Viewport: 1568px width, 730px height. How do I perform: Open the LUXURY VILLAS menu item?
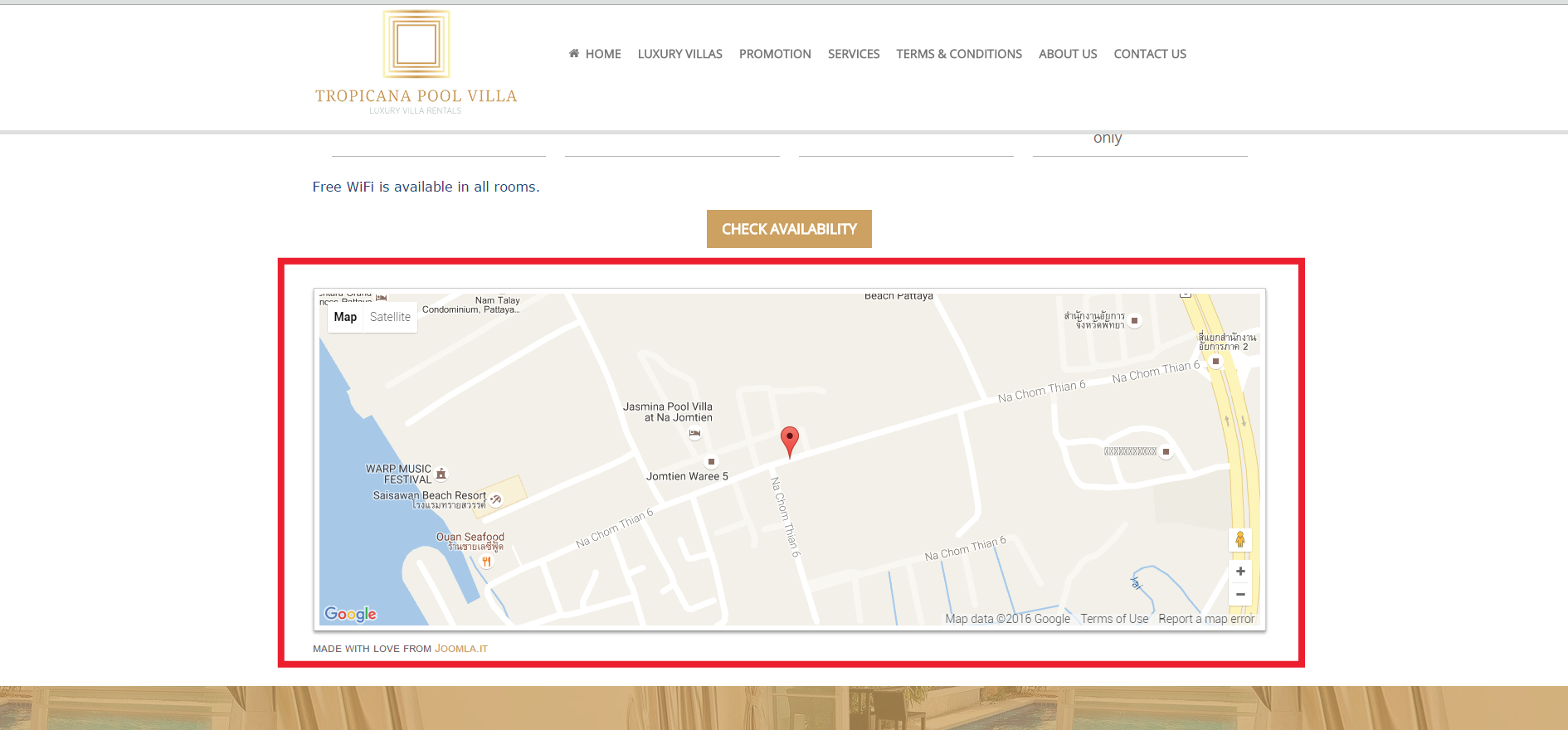tap(680, 54)
